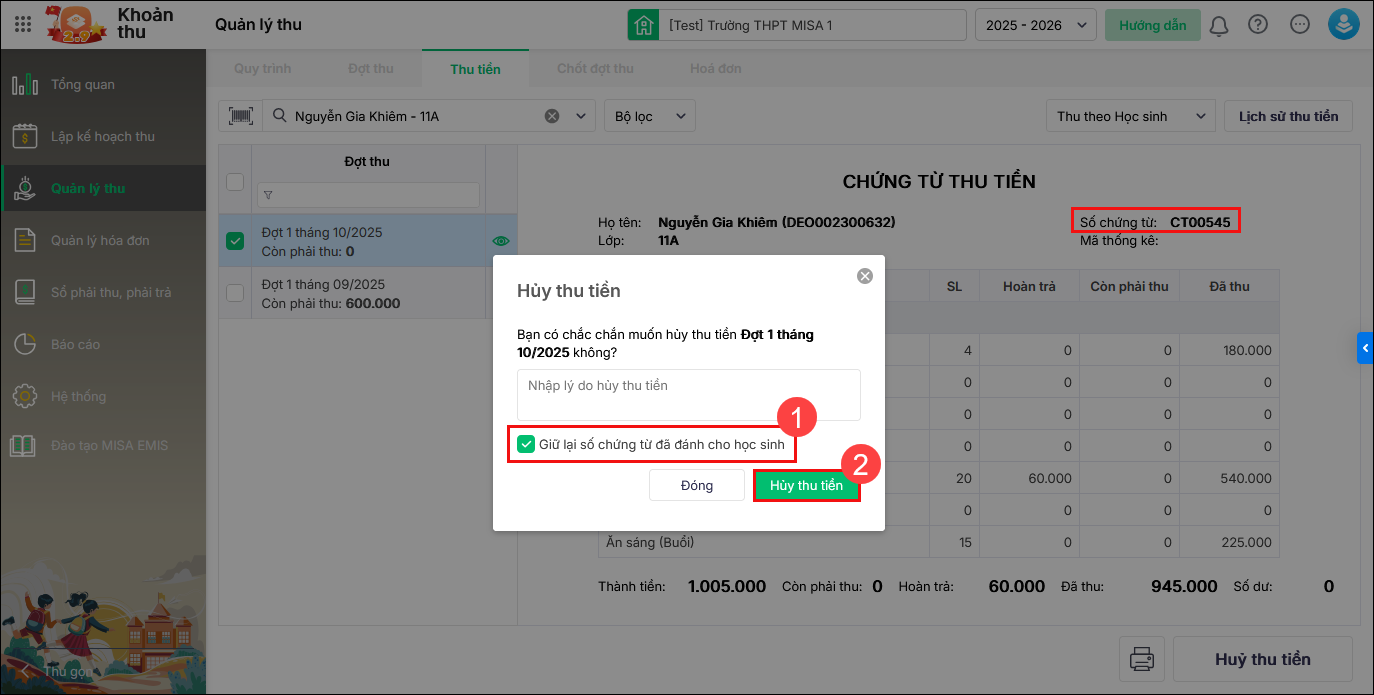Switch to Quy trình tab

point(263,69)
